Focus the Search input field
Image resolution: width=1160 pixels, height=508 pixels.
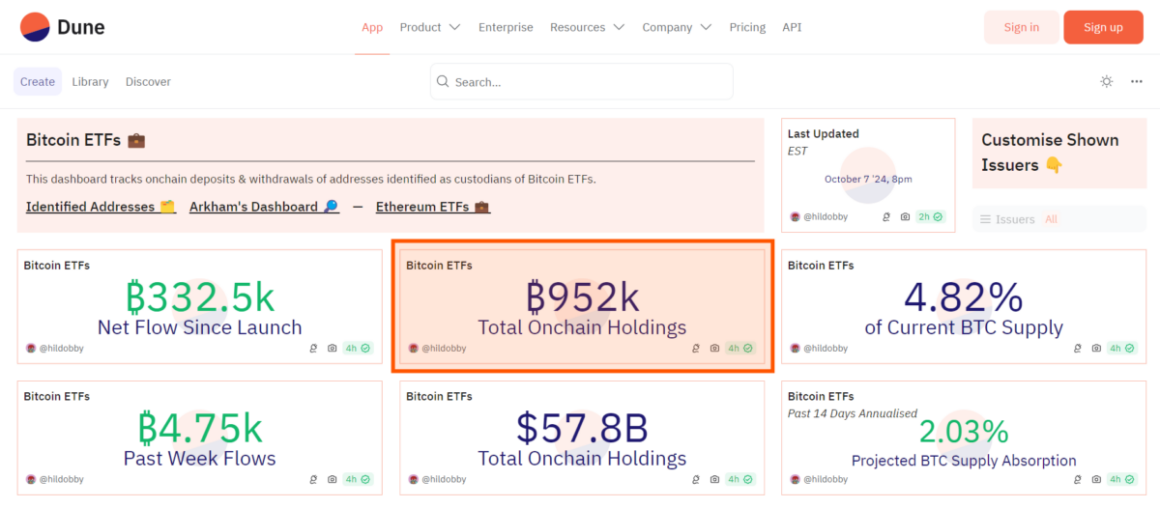[x=581, y=81]
